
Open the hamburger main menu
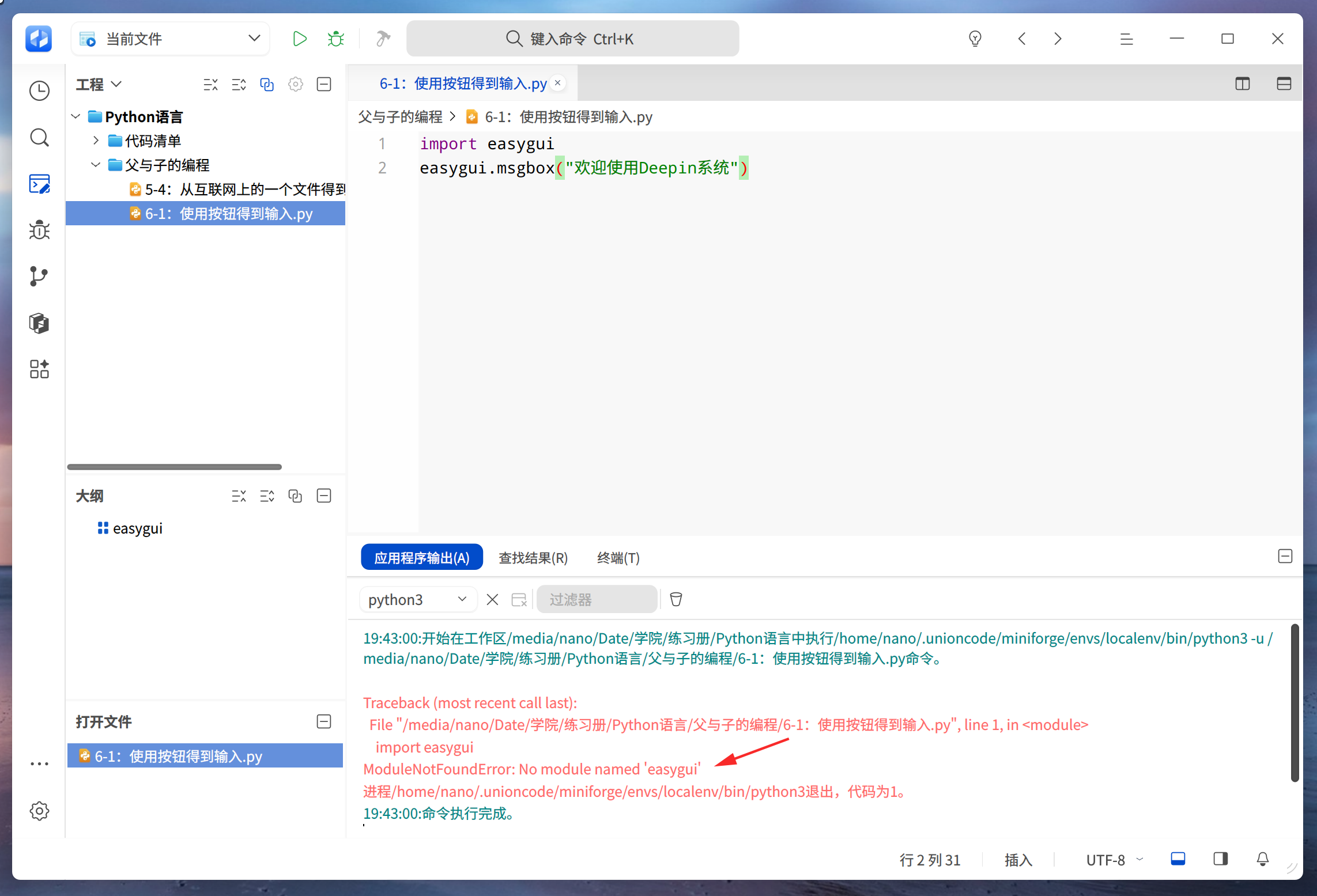(x=1127, y=39)
